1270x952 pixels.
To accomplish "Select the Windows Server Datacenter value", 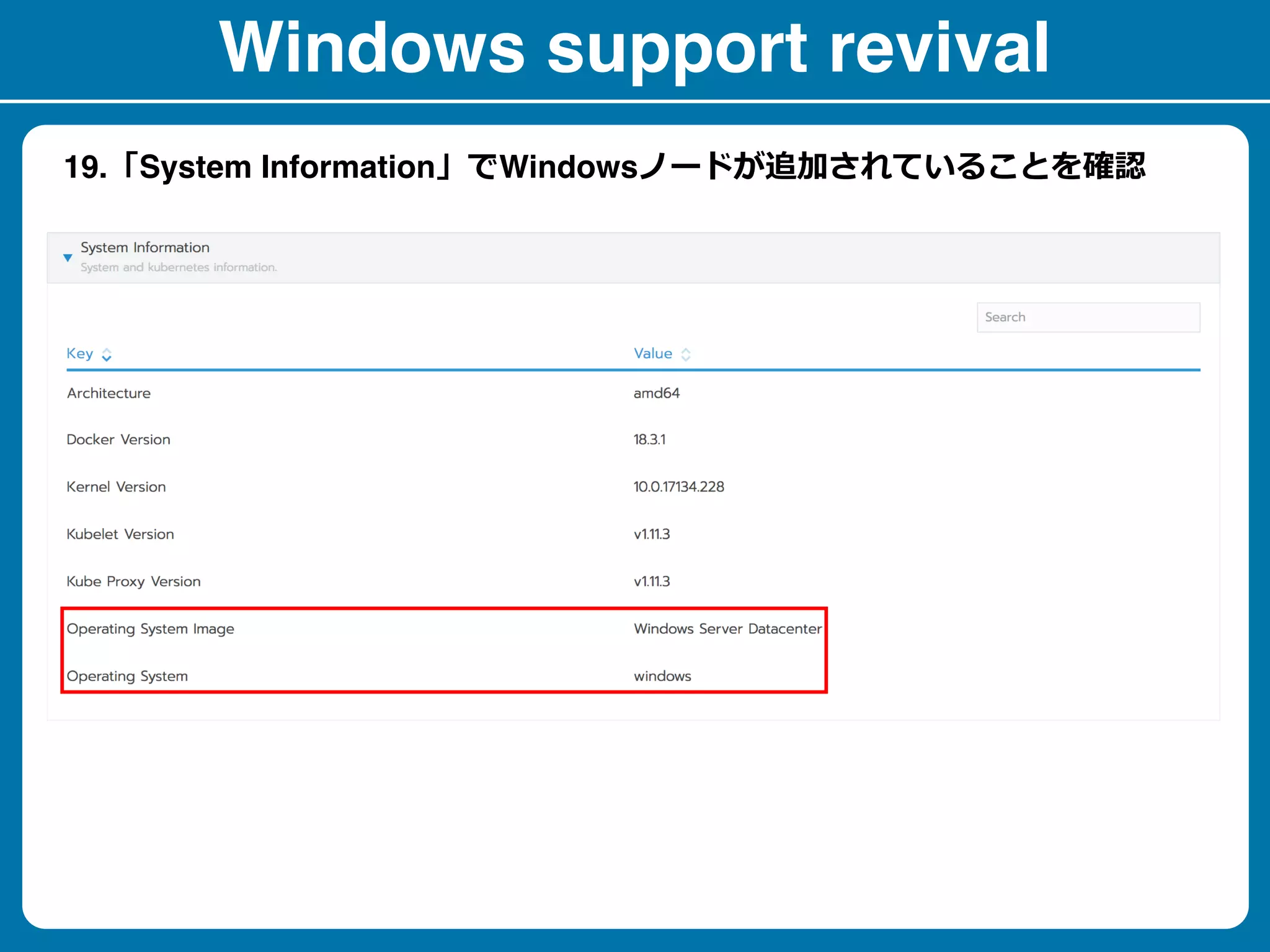I will click(728, 628).
